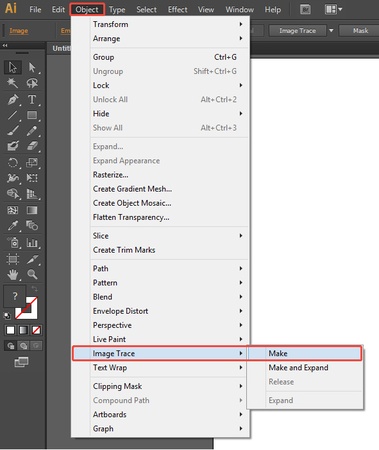The width and height of the screenshot is (379, 450).
Task: Click Make in Image Trace submenu
Action: coord(305,353)
